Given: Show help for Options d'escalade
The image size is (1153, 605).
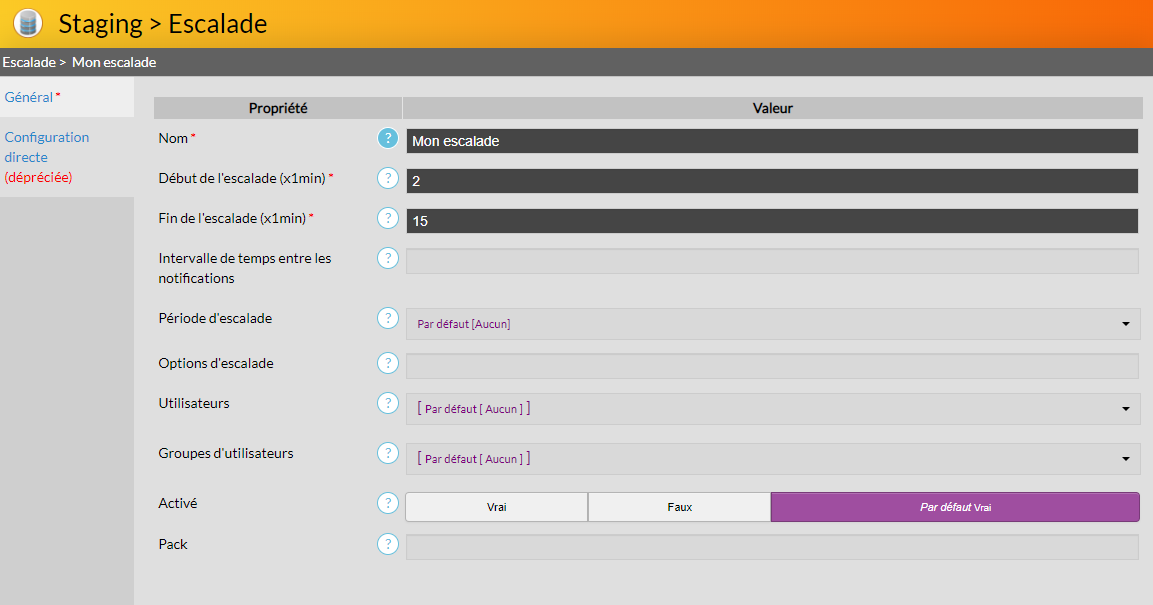Looking at the screenshot, I should point(388,363).
